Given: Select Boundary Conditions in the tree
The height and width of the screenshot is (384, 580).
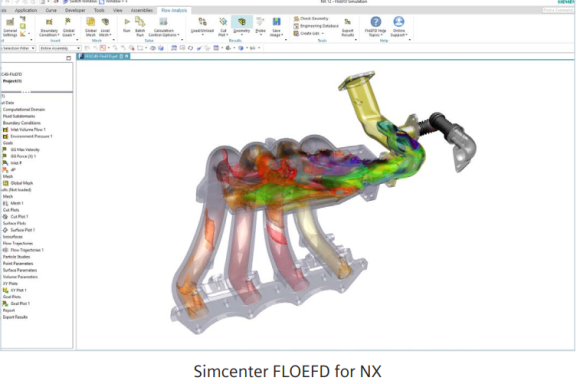Looking at the screenshot, I should [21, 123].
